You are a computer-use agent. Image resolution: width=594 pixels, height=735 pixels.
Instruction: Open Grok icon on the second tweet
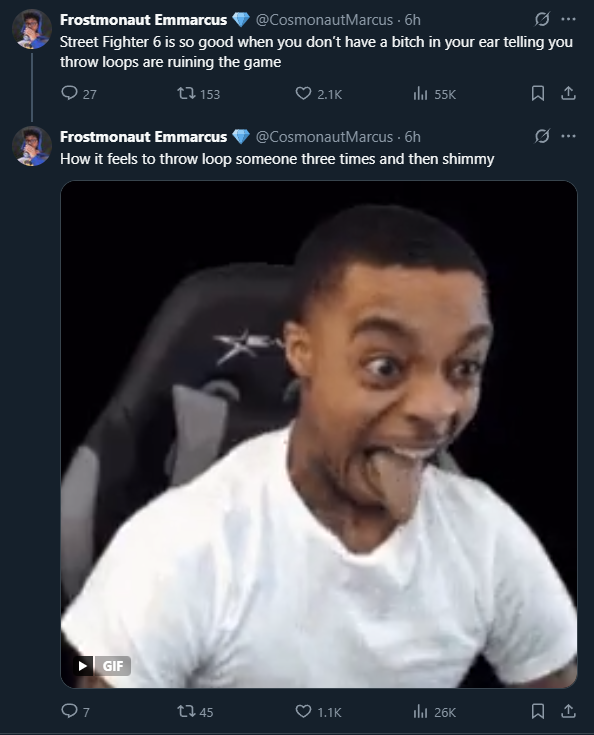click(542, 136)
